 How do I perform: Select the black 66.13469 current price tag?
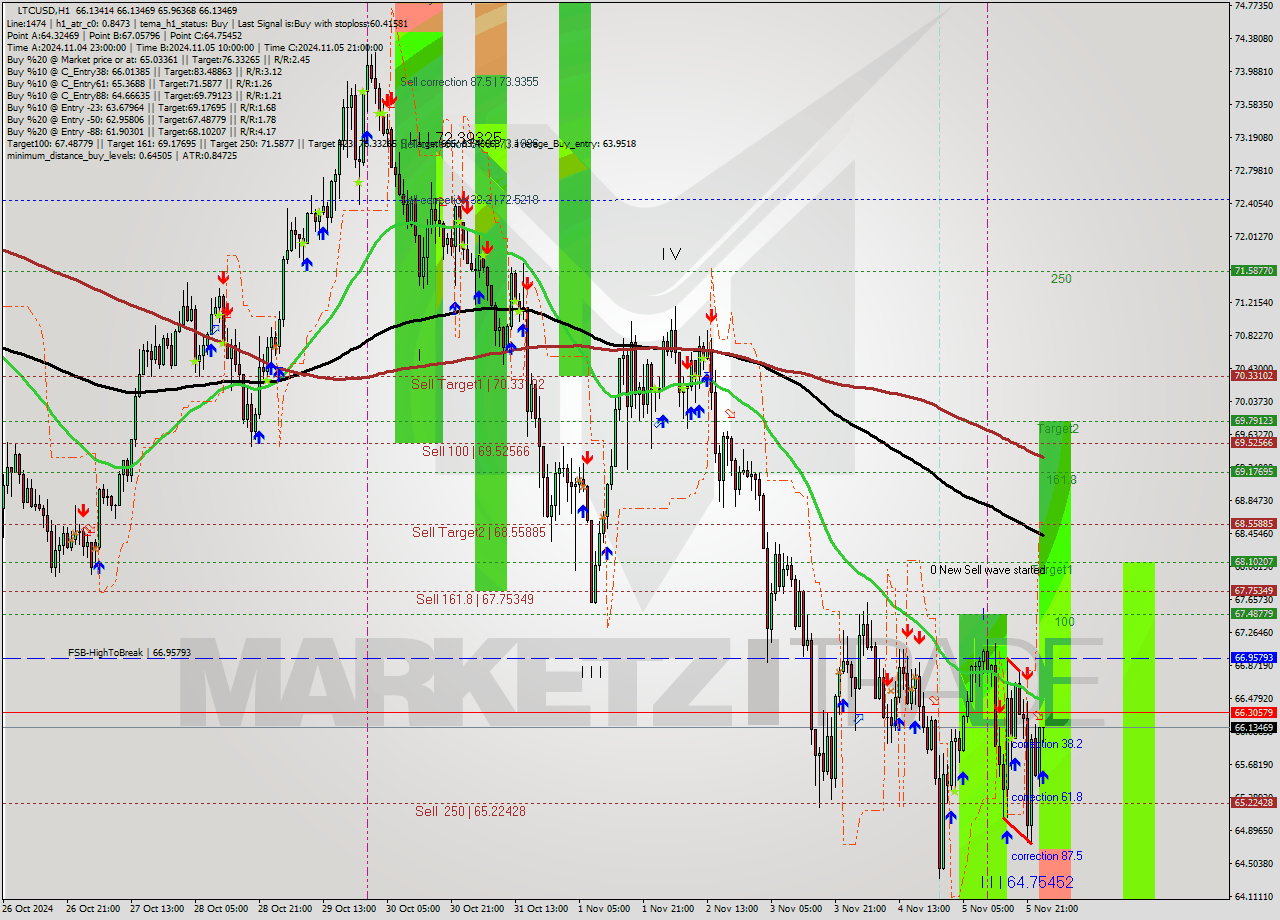tap(1253, 727)
